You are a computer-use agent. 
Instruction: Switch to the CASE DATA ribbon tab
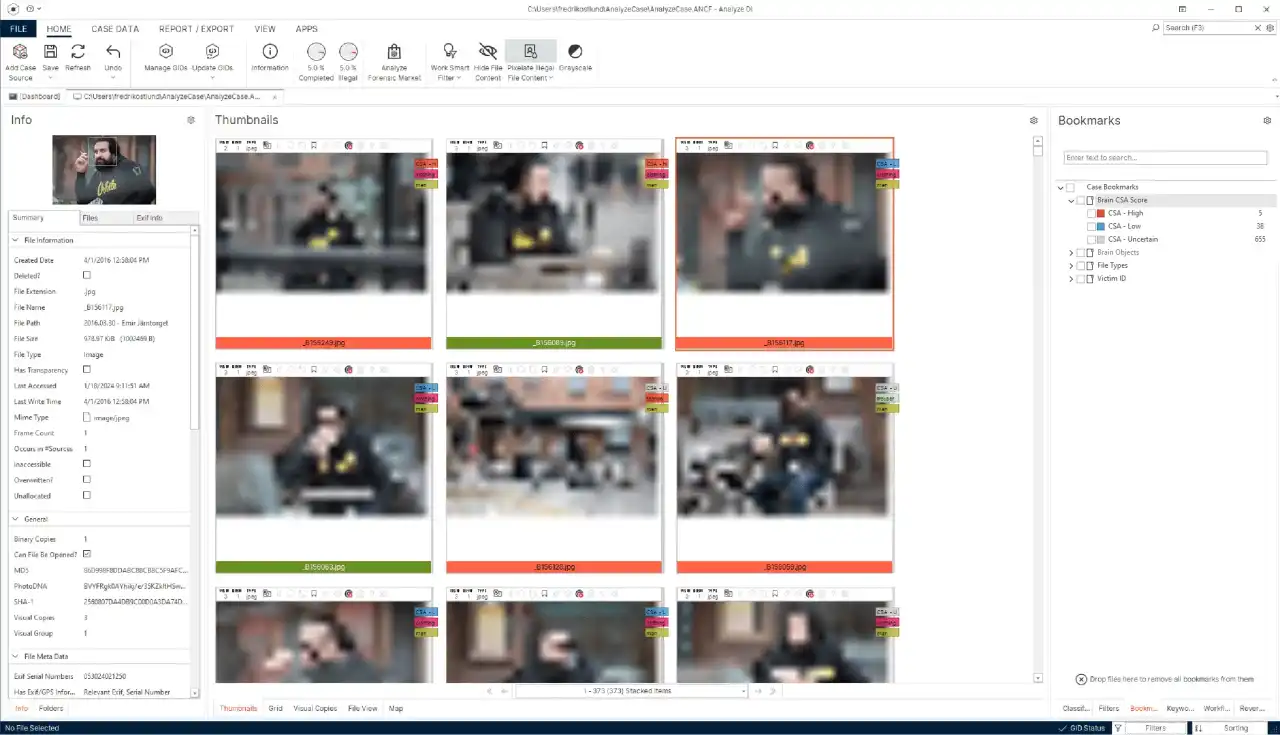[115, 29]
